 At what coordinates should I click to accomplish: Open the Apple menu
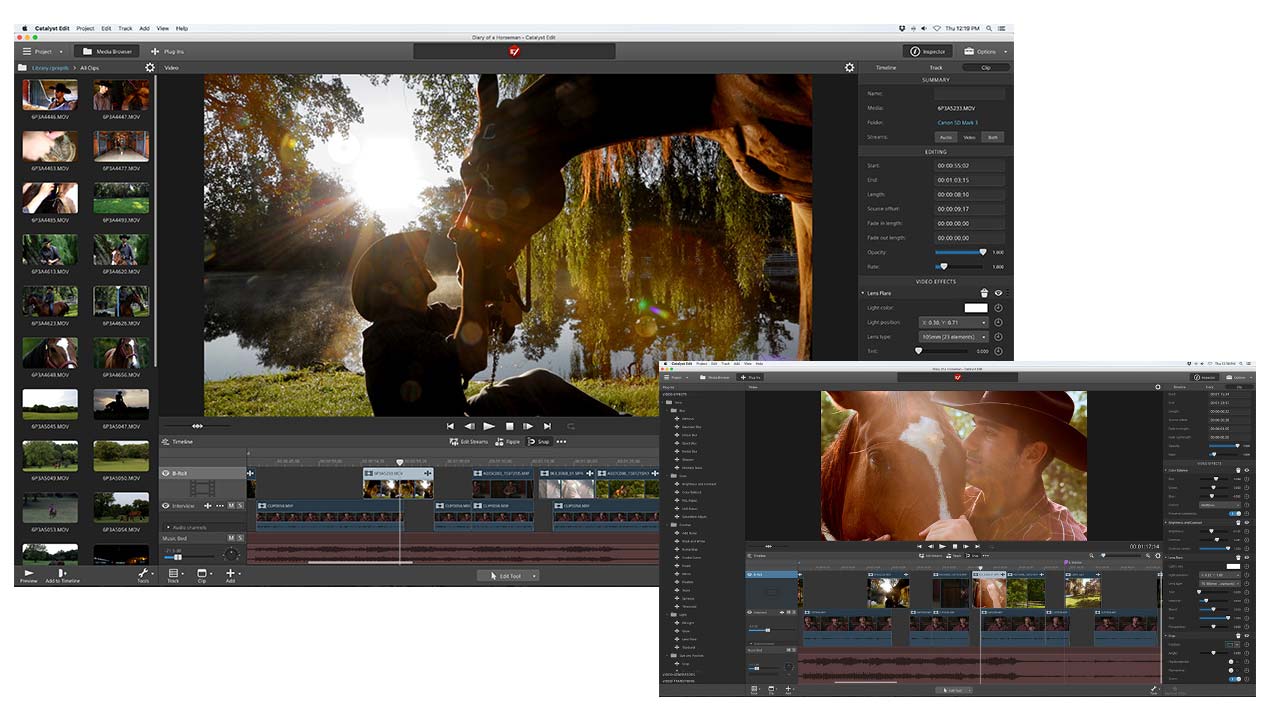point(23,28)
